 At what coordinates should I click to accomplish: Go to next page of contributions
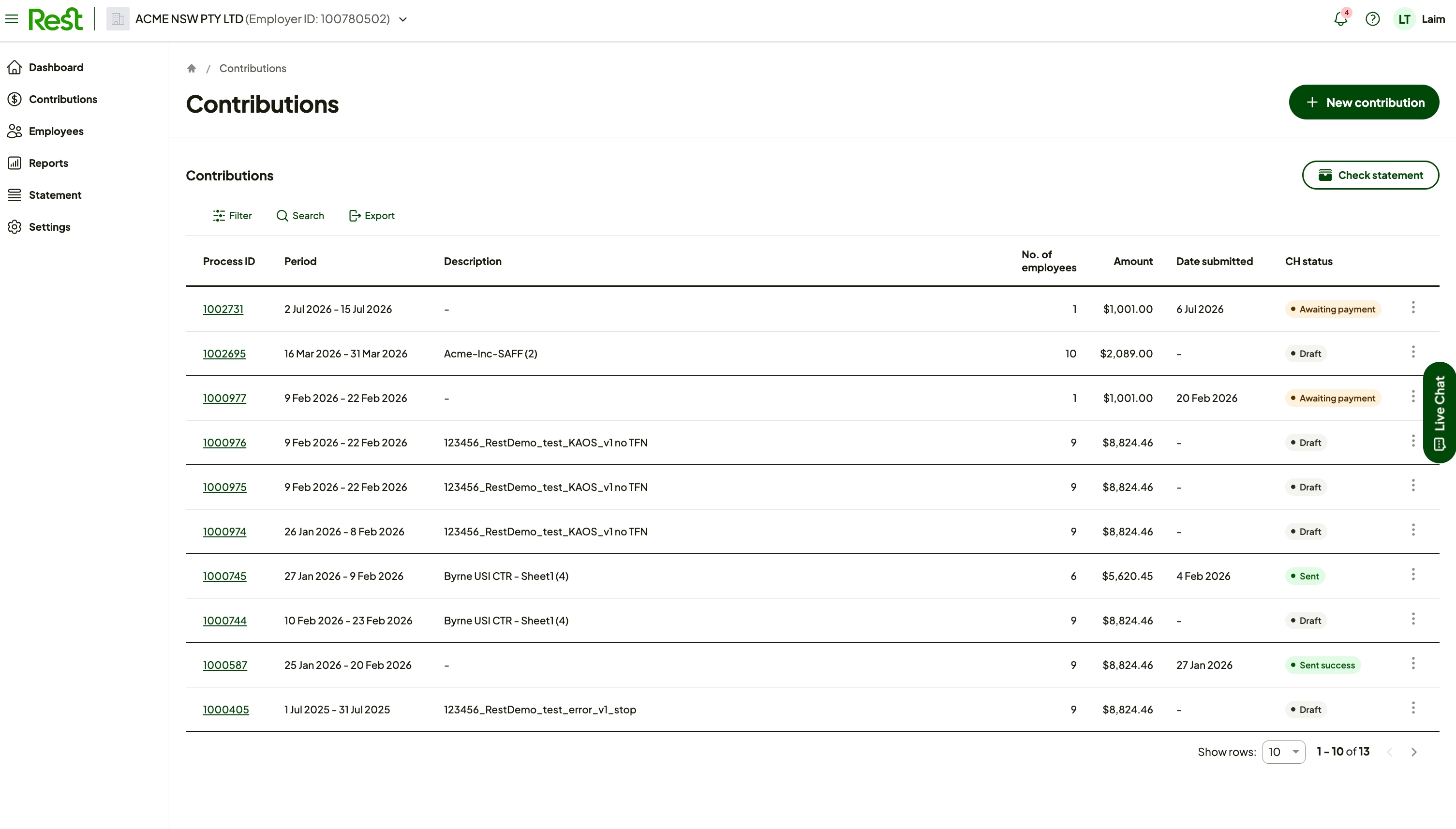(1413, 752)
